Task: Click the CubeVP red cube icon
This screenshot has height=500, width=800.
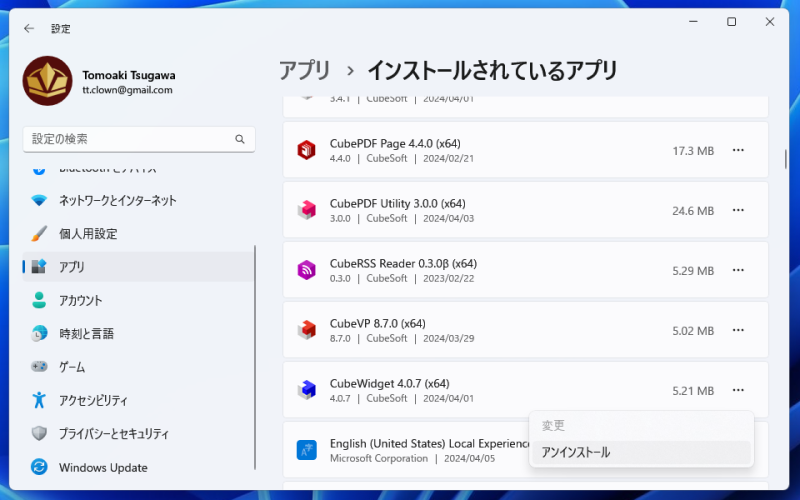Action: (307, 330)
